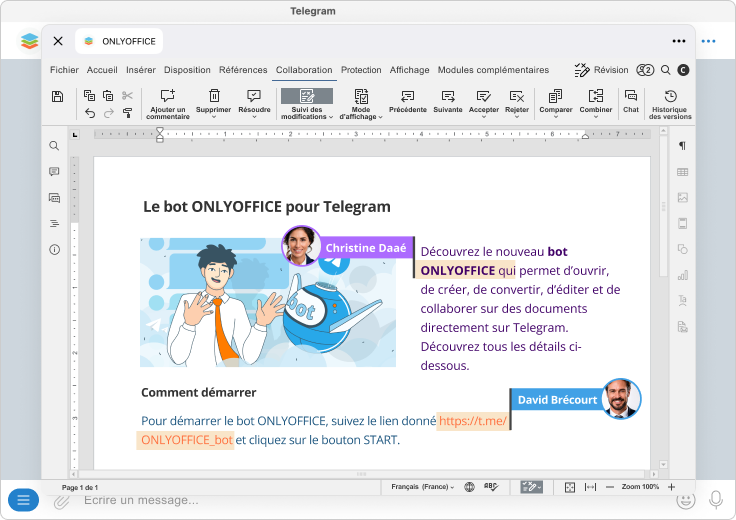The image size is (736, 520).
Task: Expand the Supprimer dropdown
Action: (214, 117)
